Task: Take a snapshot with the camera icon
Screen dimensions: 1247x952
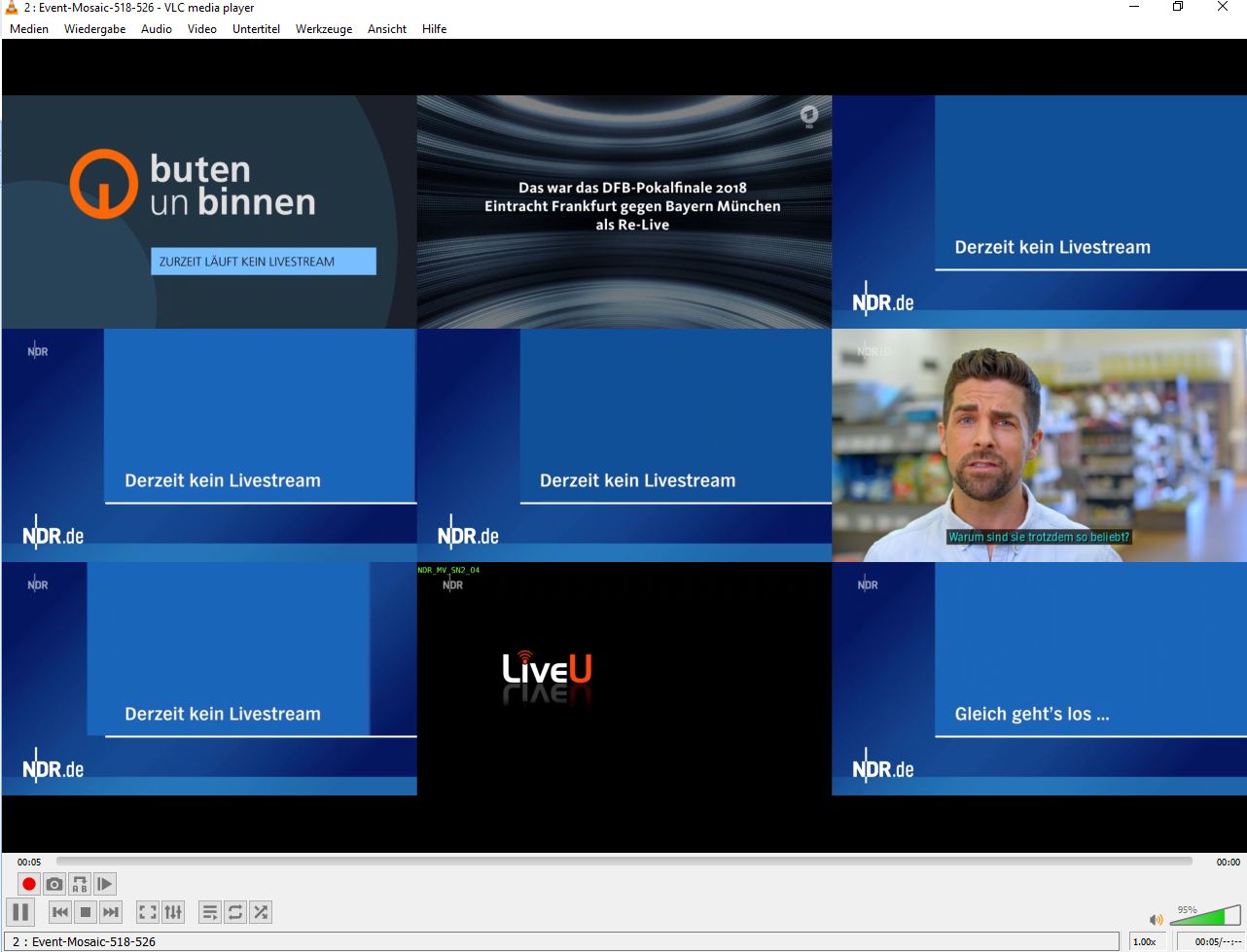Action: 54,884
